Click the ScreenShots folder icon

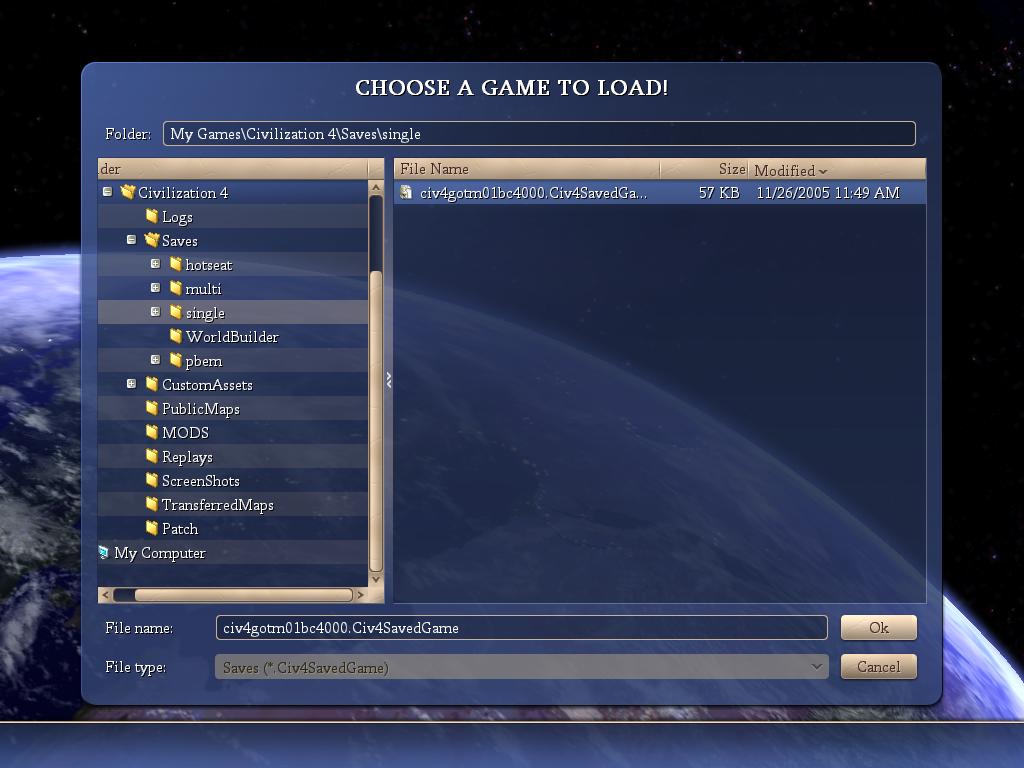click(152, 480)
